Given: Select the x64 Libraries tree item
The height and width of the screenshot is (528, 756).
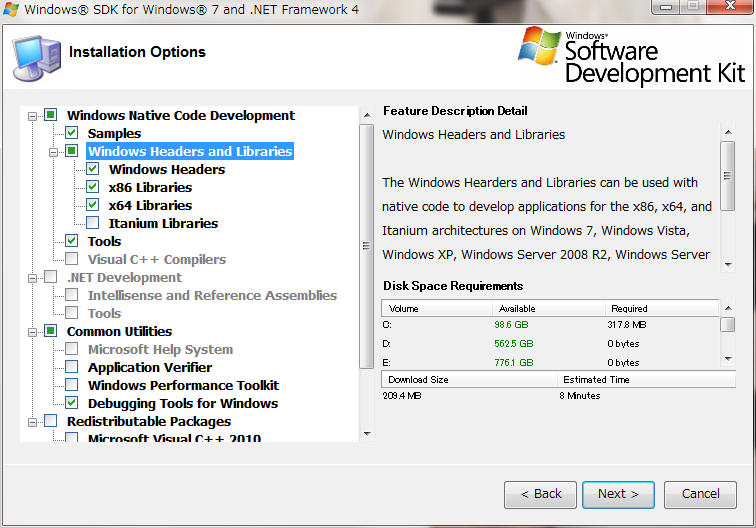Looking at the screenshot, I should click(150, 205).
